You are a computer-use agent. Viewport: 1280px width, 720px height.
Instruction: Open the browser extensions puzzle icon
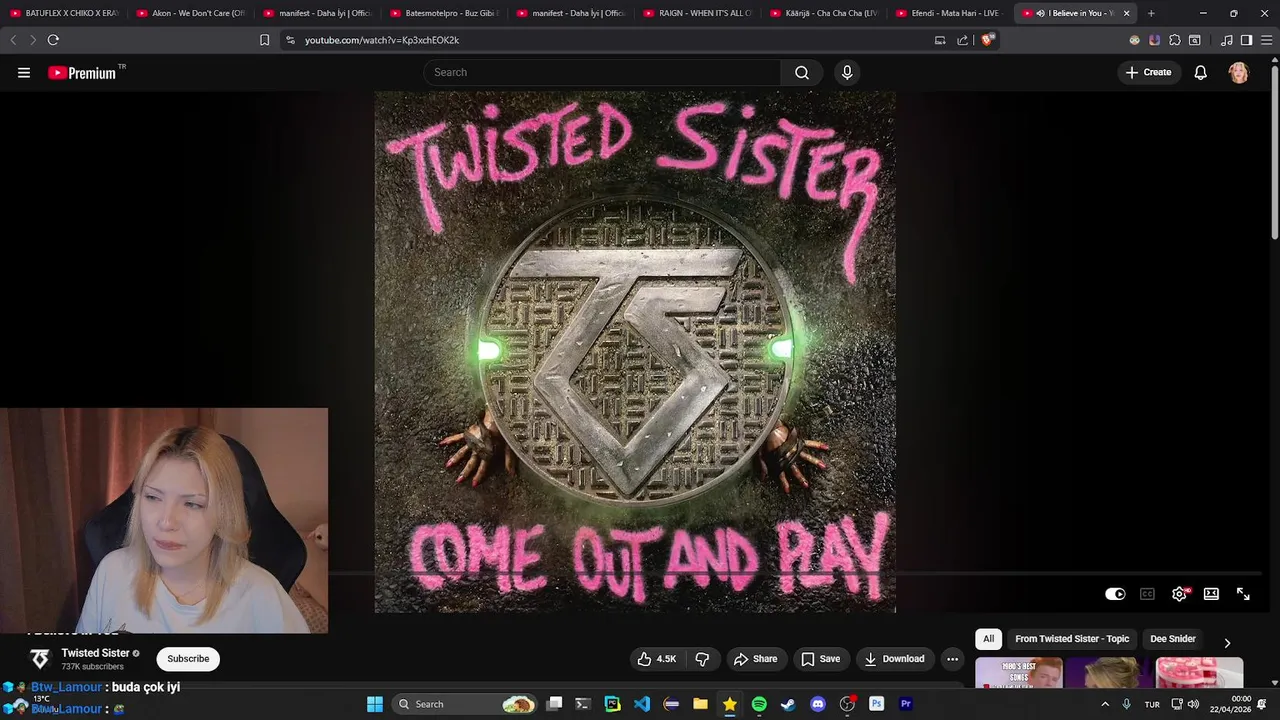click(x=1174, y=40)
